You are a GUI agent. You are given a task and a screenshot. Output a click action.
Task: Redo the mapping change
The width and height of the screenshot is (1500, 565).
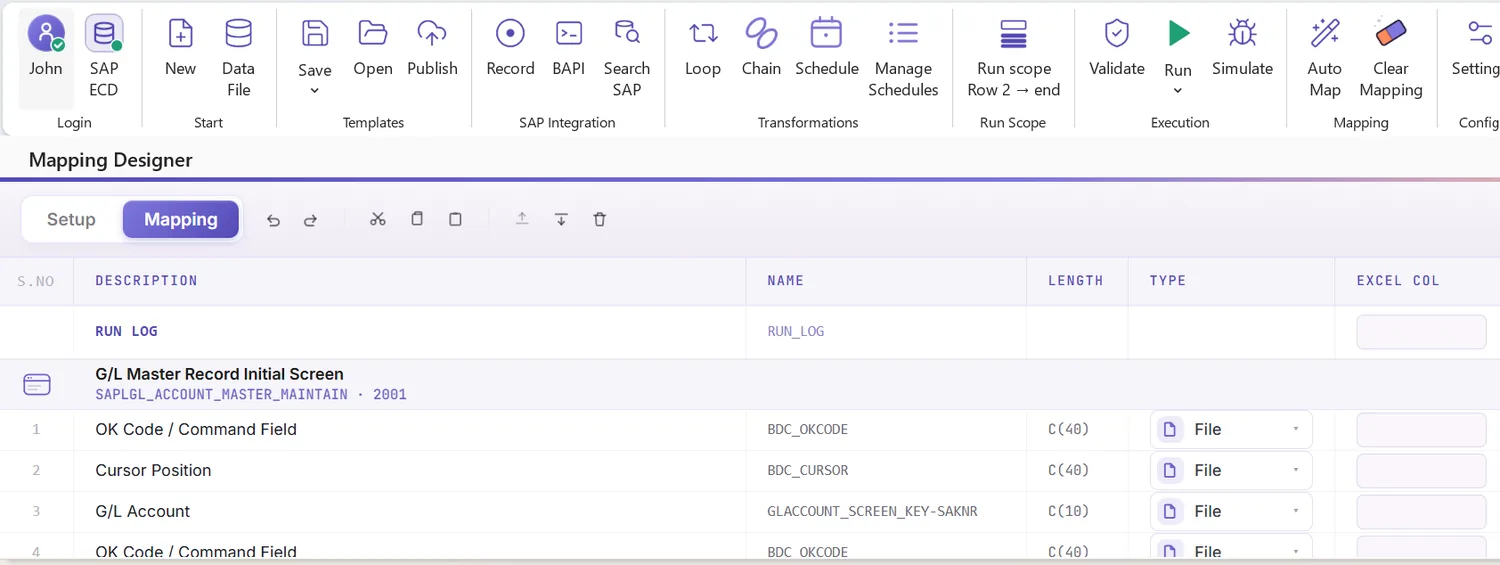(310, 220)
